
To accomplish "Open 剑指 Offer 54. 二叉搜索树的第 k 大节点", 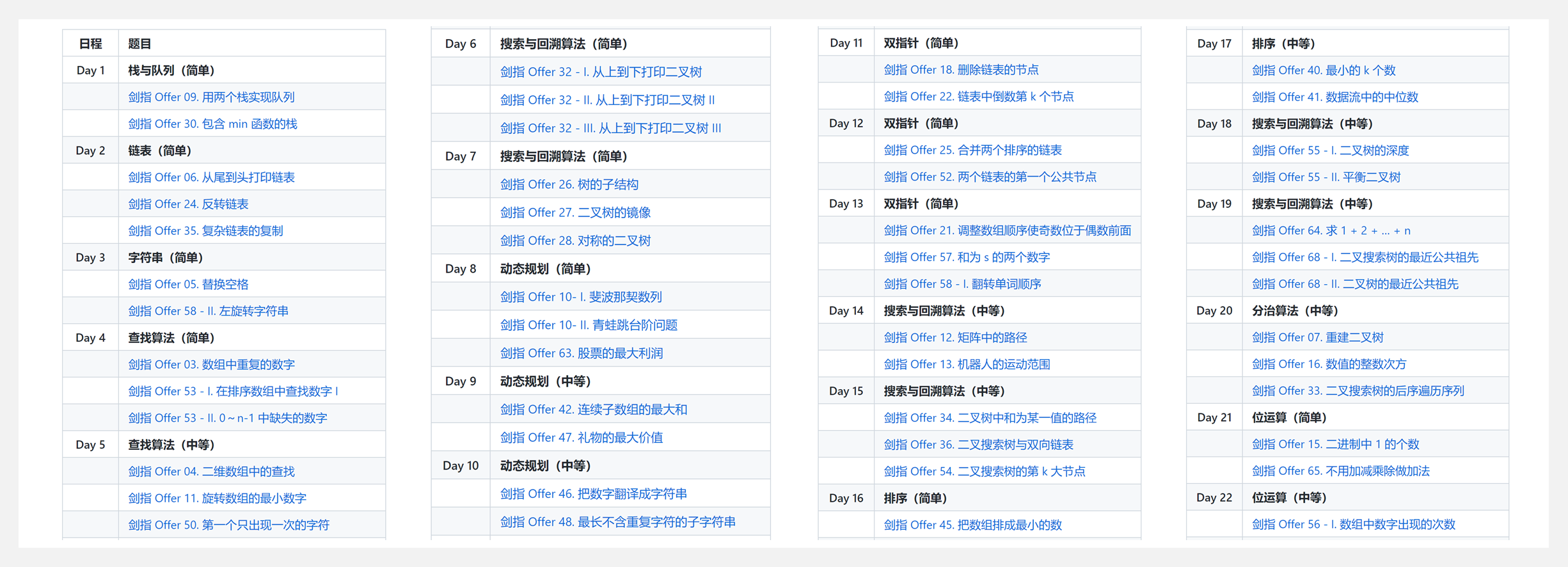I will point(985,472).
